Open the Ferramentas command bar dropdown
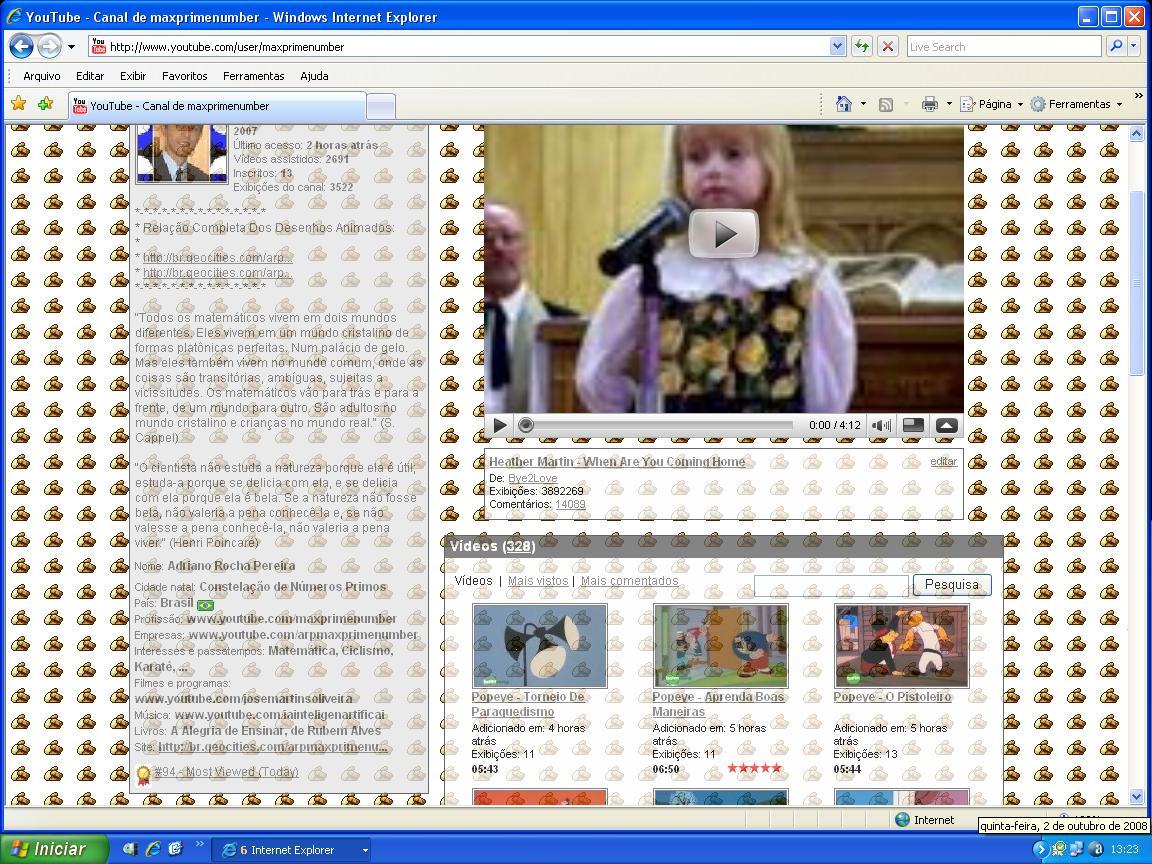 click(1076, 104)
